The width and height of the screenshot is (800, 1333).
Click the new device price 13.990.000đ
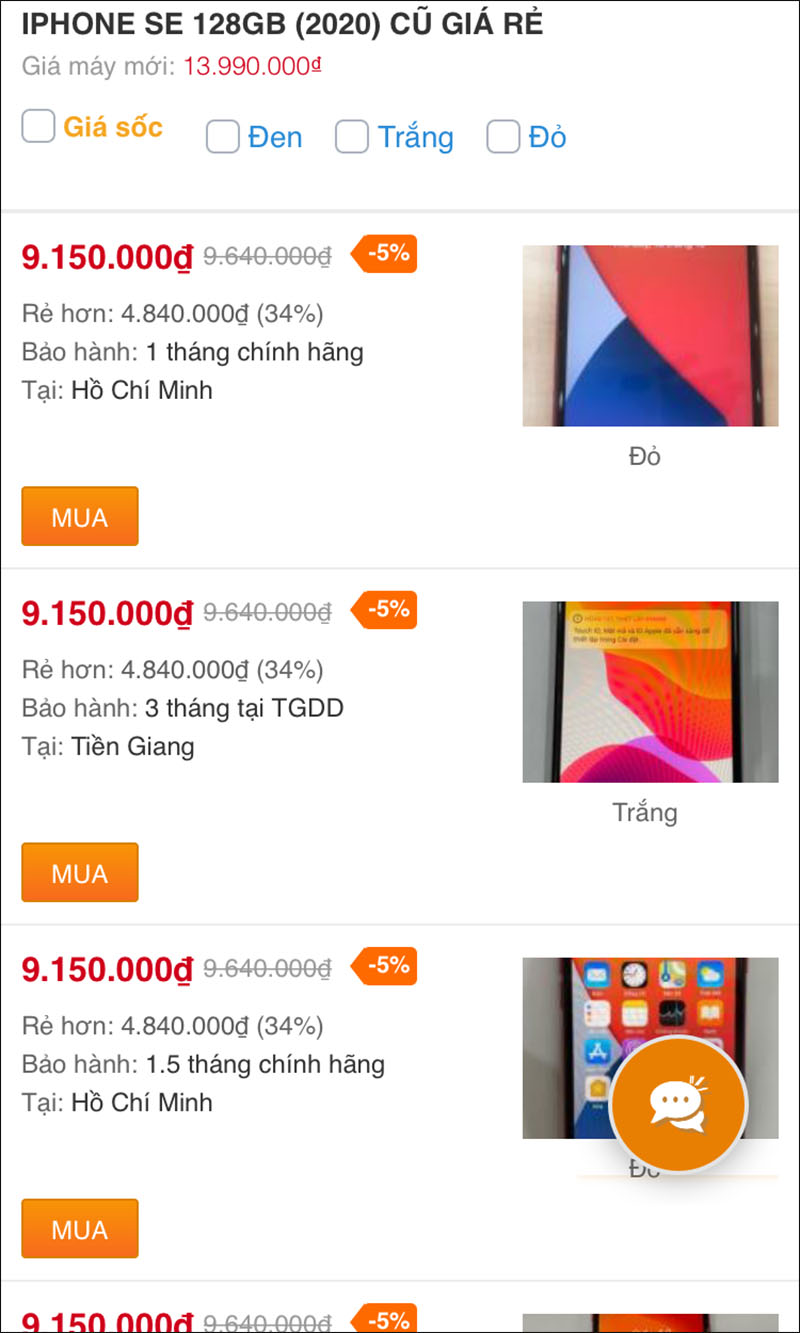coord(252,67)
